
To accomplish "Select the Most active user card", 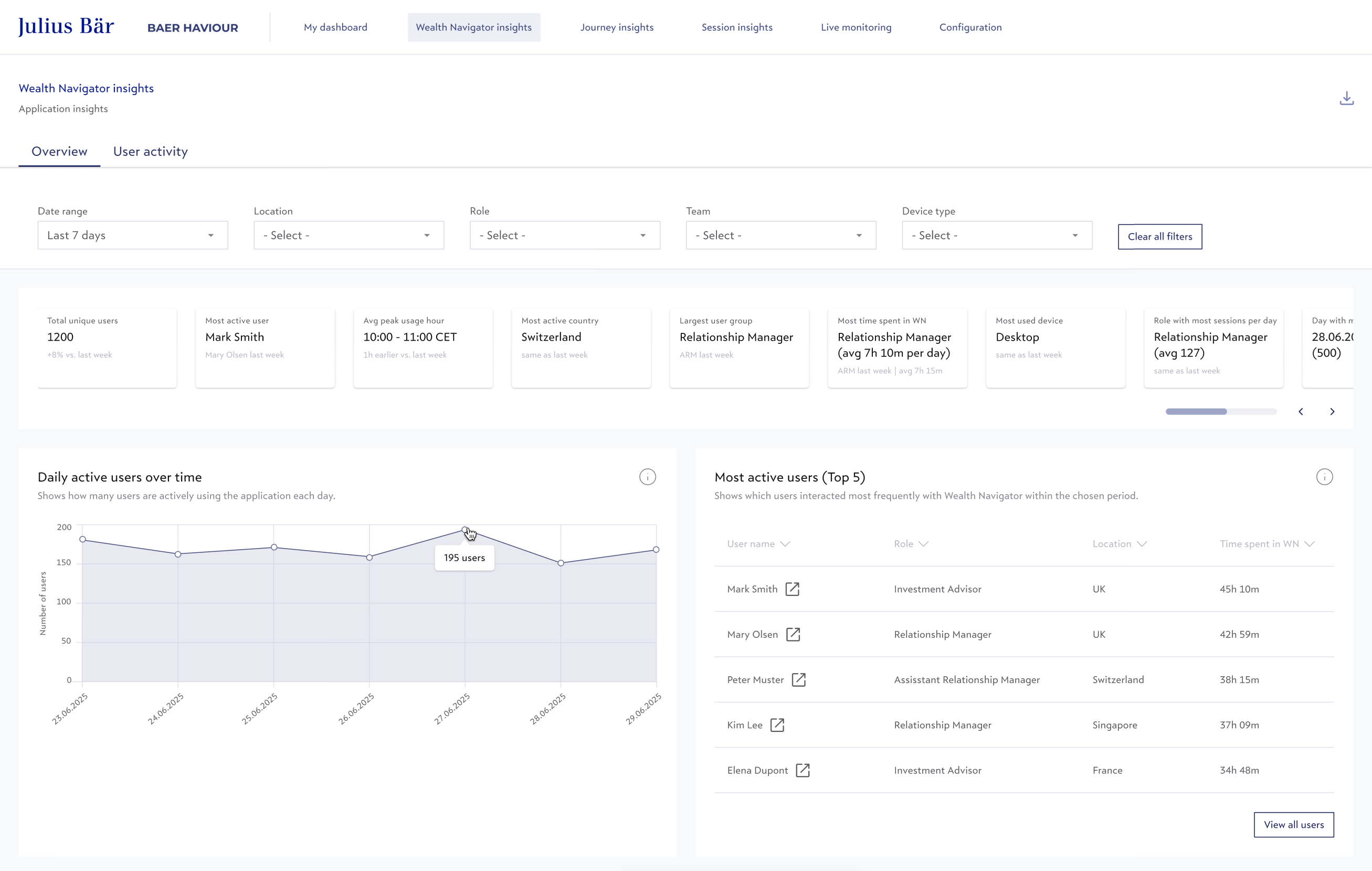I will pos(265,348).
